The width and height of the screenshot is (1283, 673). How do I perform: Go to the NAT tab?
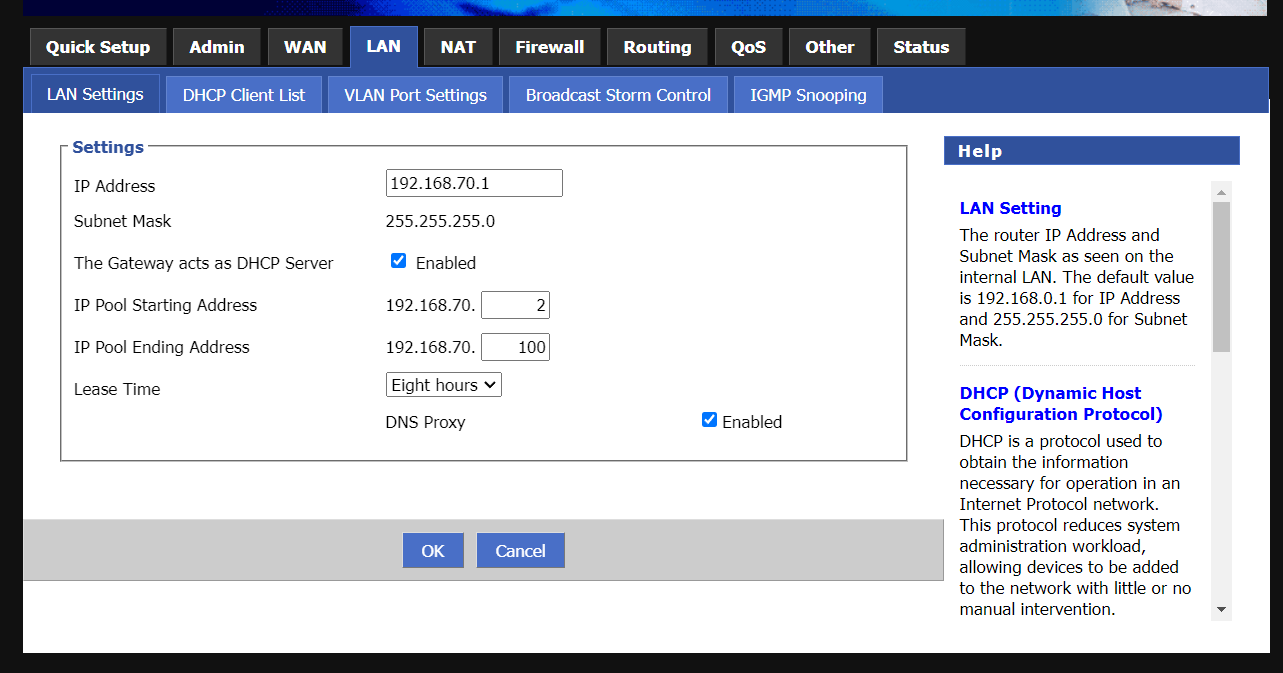click(x=458, y=47)
